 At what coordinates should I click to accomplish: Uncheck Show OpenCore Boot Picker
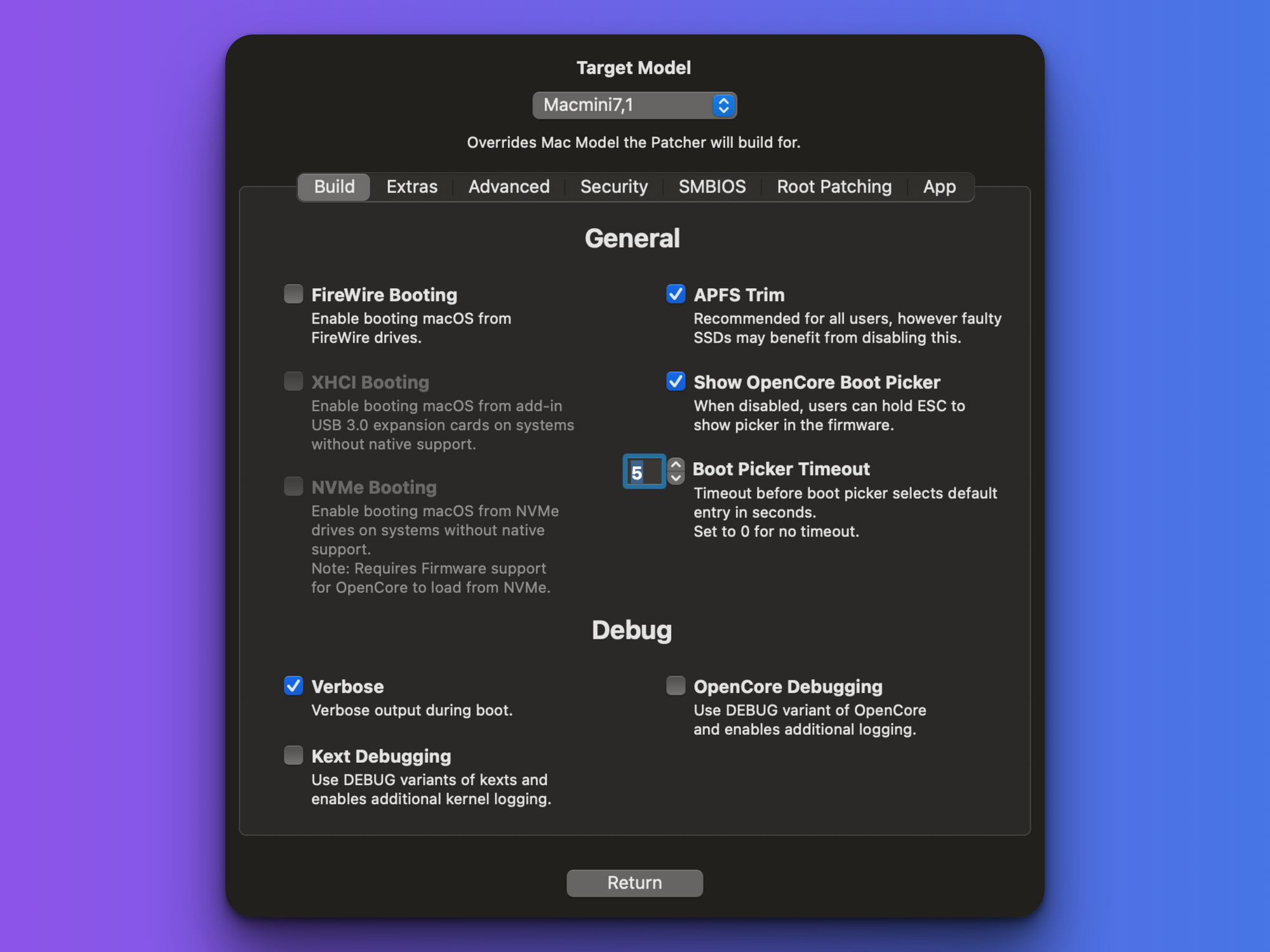[676, 381]
